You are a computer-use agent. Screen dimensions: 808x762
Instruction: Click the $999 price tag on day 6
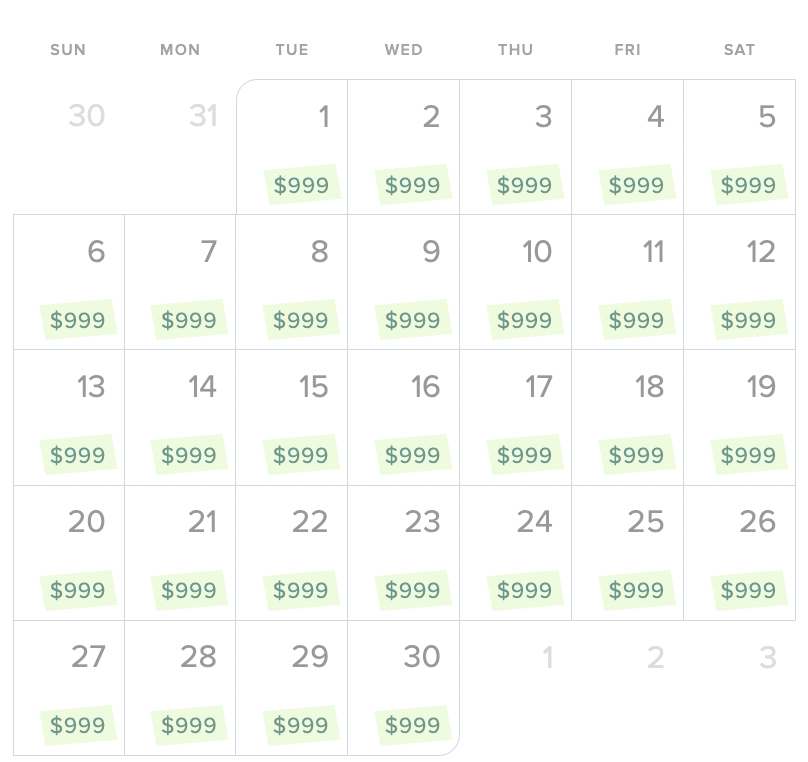pos(78,319)
